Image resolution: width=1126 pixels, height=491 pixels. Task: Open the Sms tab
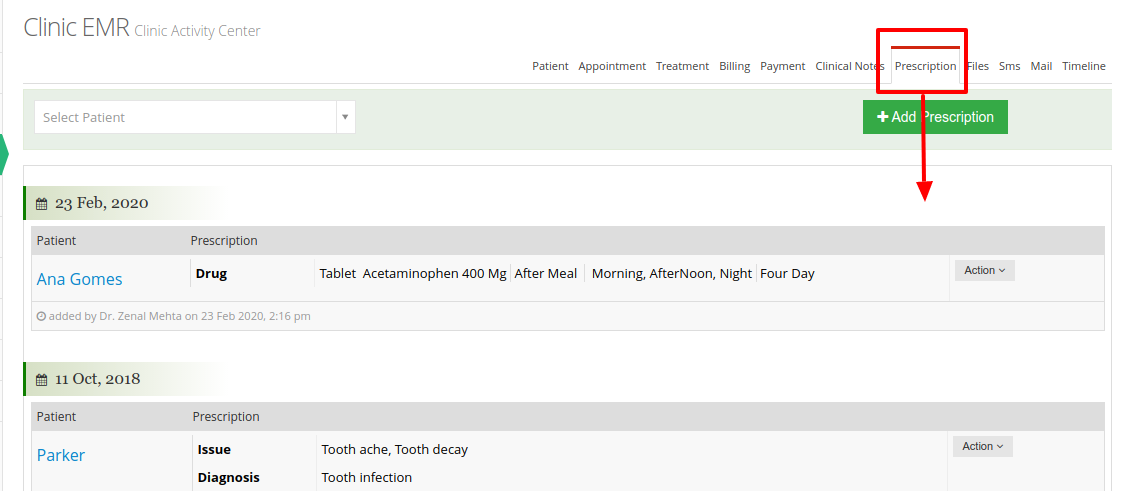click(x=1009, y=66)
